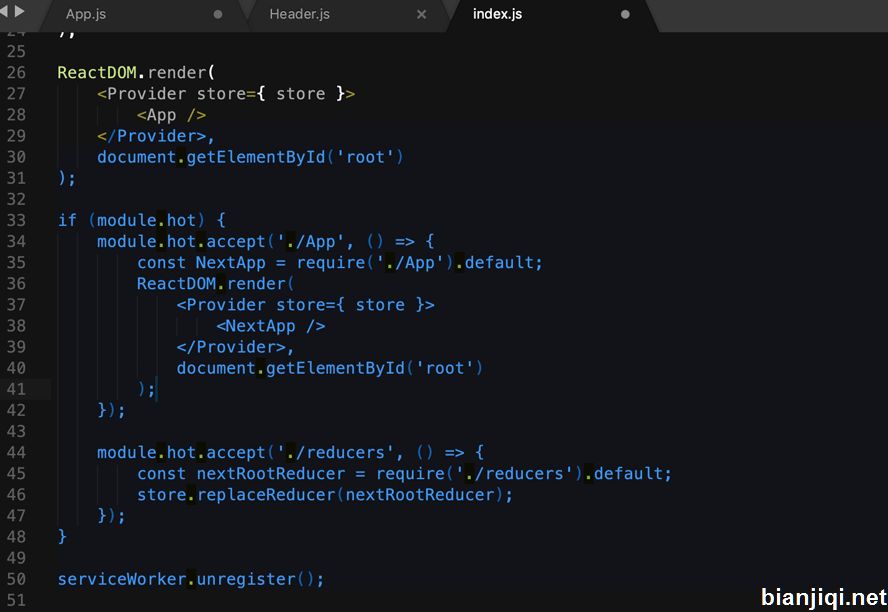Click the unsaved dot on App.js tab

(218, 14)
